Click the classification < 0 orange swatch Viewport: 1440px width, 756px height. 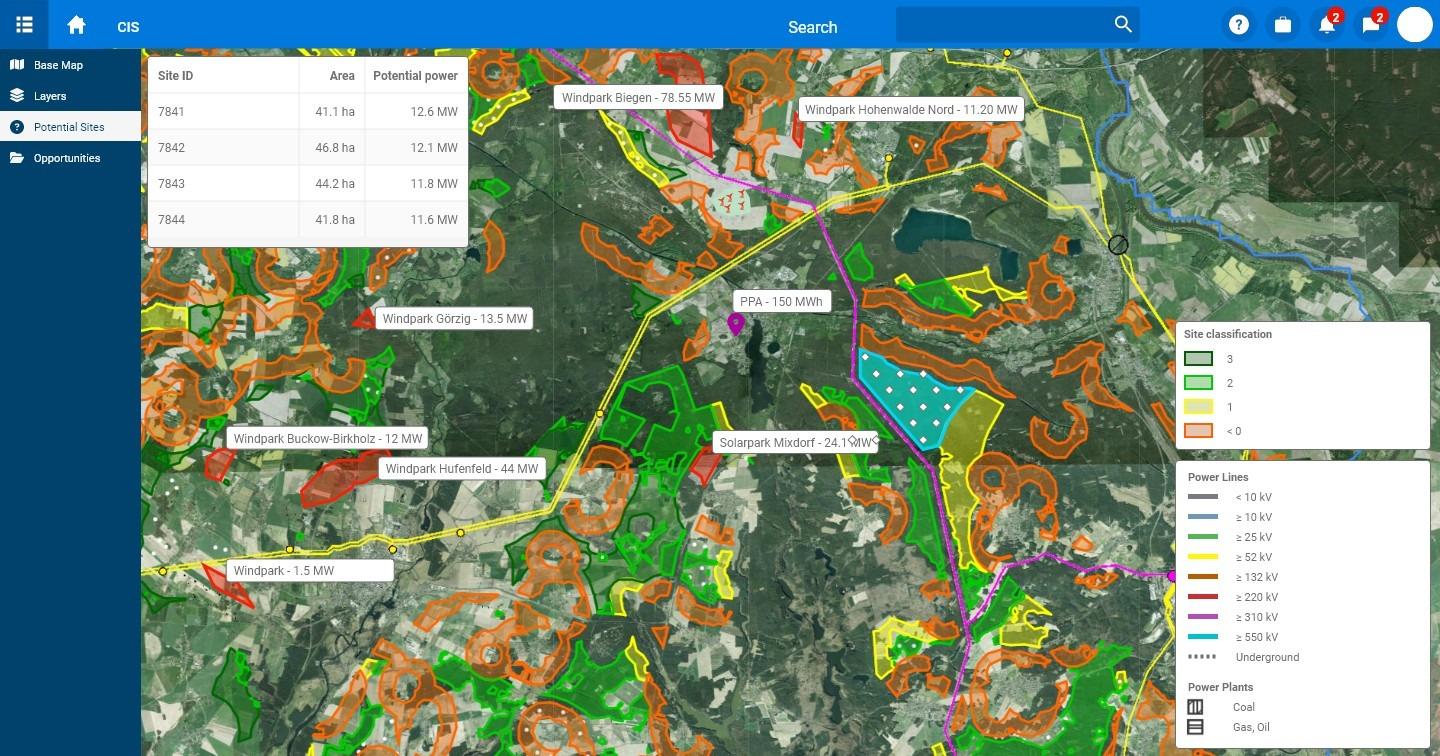tap(1198, 431)
